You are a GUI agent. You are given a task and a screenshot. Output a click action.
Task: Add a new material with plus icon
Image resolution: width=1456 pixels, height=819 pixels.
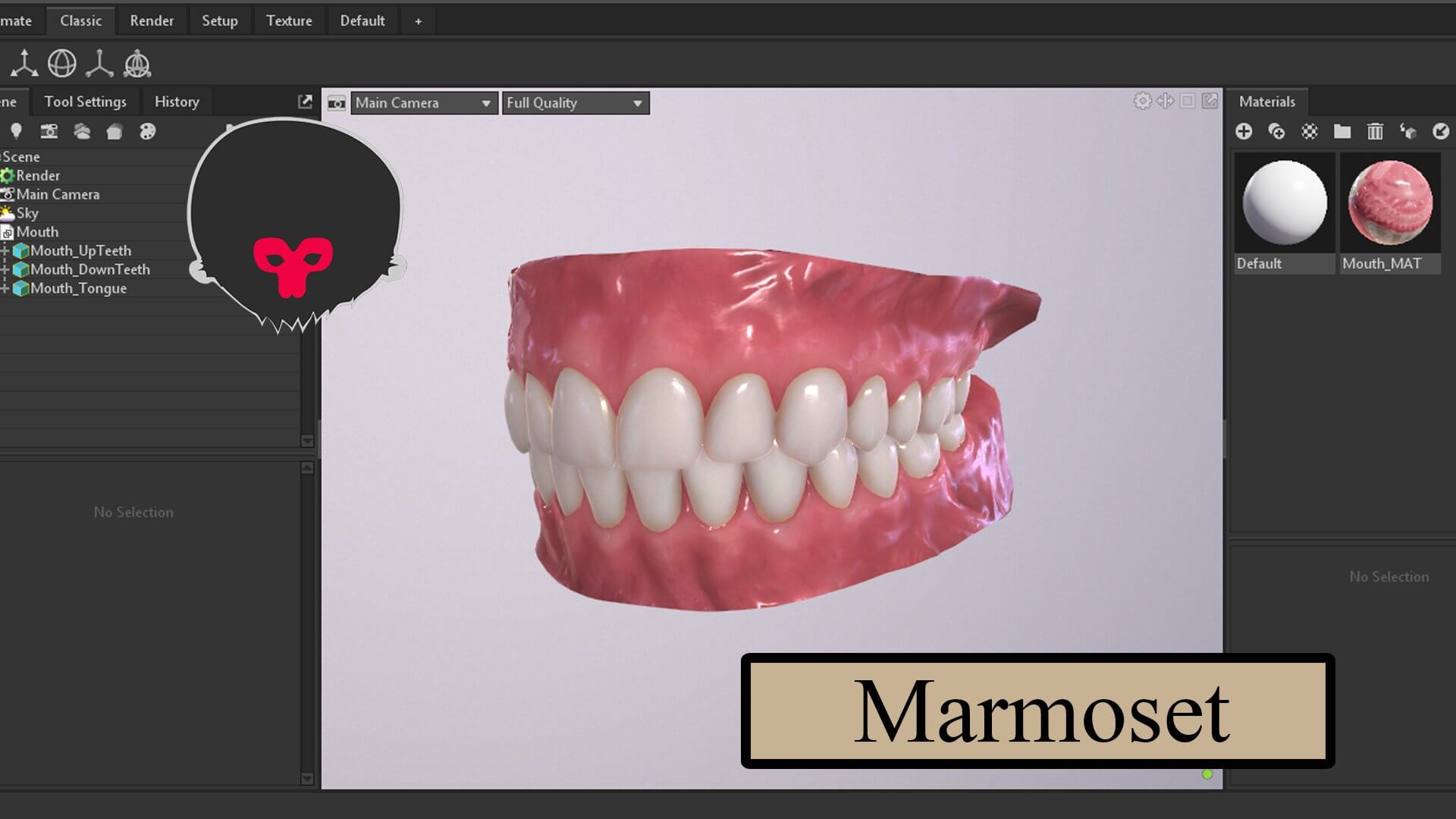1244,132
